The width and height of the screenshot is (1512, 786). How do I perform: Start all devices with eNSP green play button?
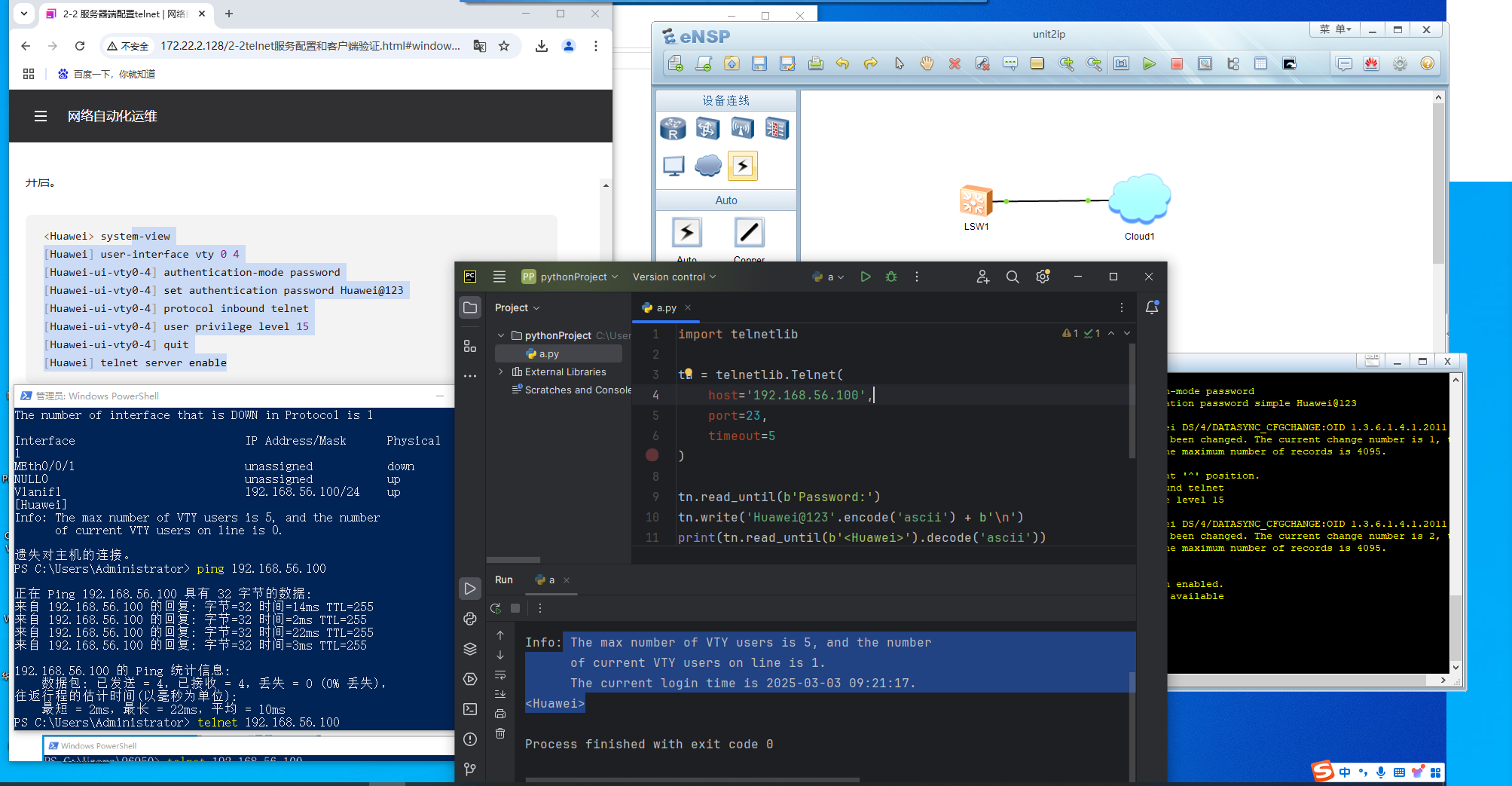tap(1149, 64)
